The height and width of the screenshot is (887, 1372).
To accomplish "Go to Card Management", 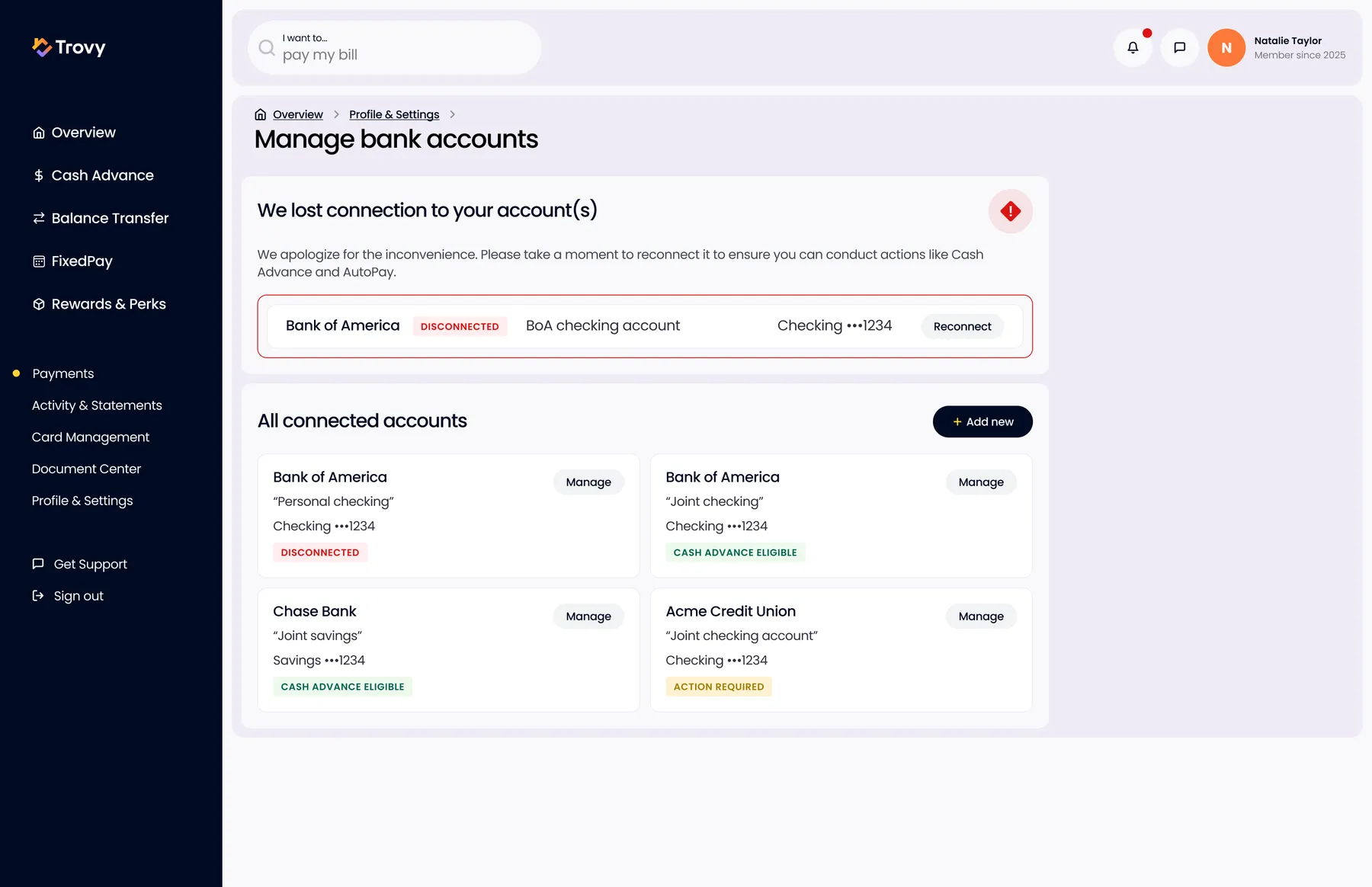I will pyautogui.click(x=91, y=437).
